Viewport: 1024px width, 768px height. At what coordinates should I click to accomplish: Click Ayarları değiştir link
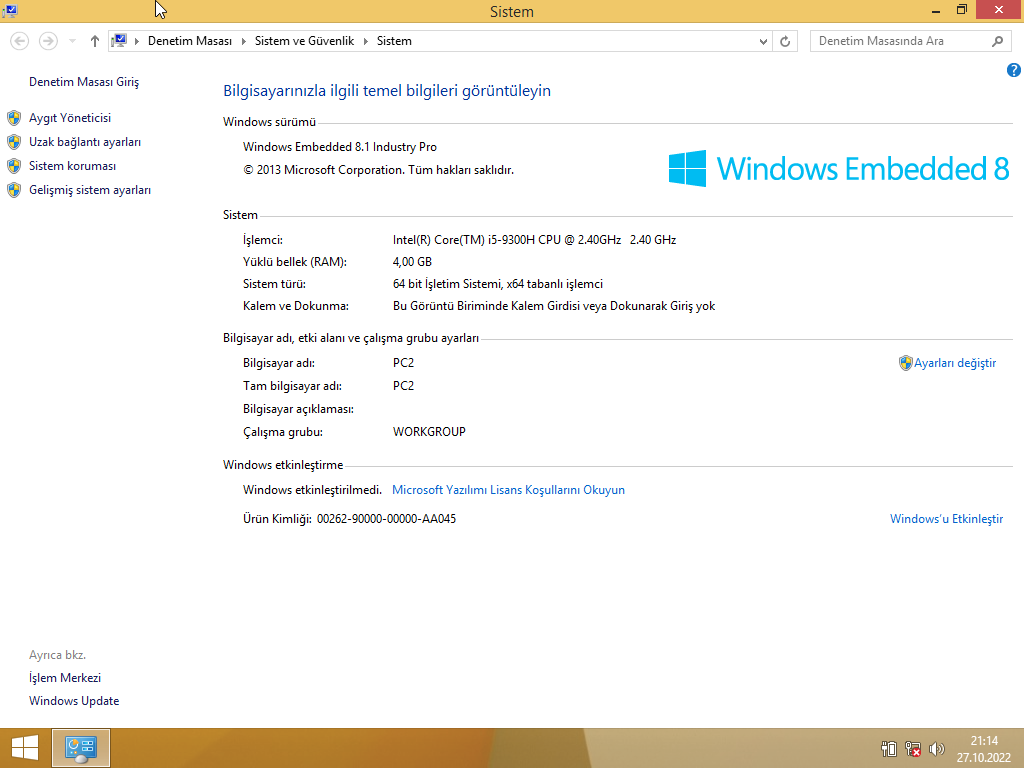[x=955, y=363]
